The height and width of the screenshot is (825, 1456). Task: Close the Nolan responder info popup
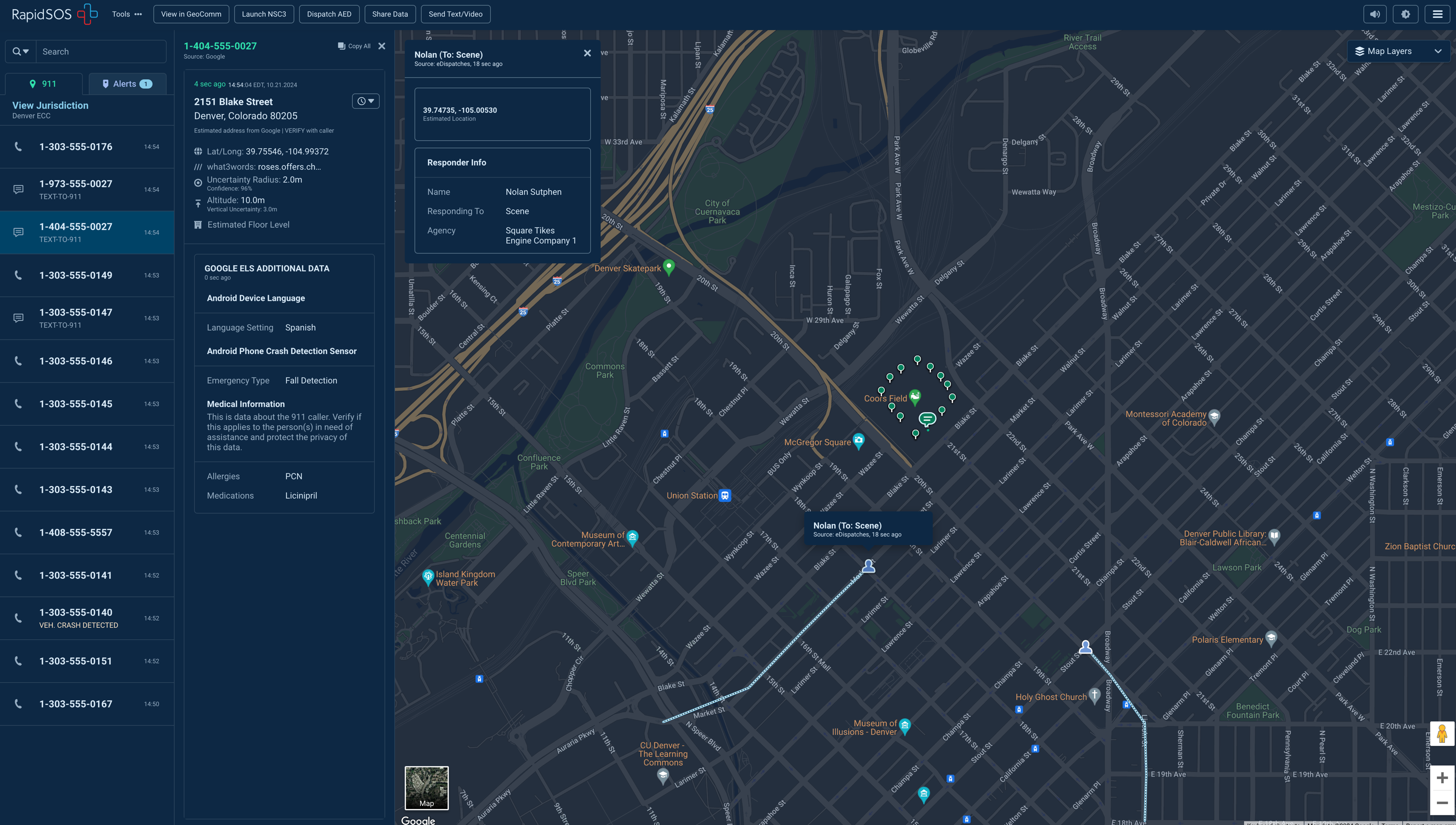click(587, 53)
